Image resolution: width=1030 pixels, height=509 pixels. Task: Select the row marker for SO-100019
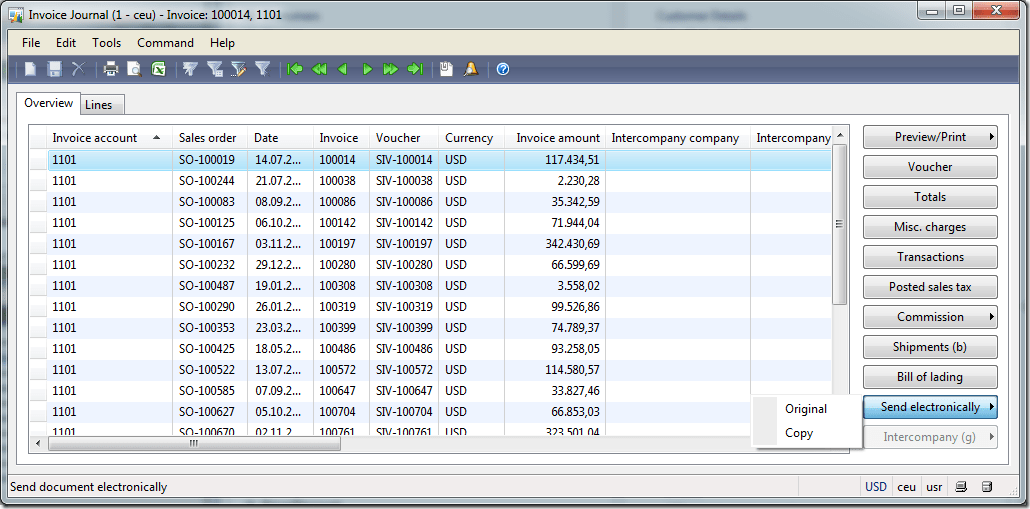pyautogui.click(x=39, y=160)
